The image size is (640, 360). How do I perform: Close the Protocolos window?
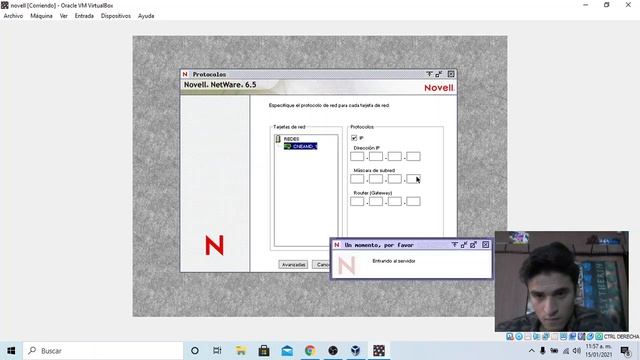click(451, 74)
